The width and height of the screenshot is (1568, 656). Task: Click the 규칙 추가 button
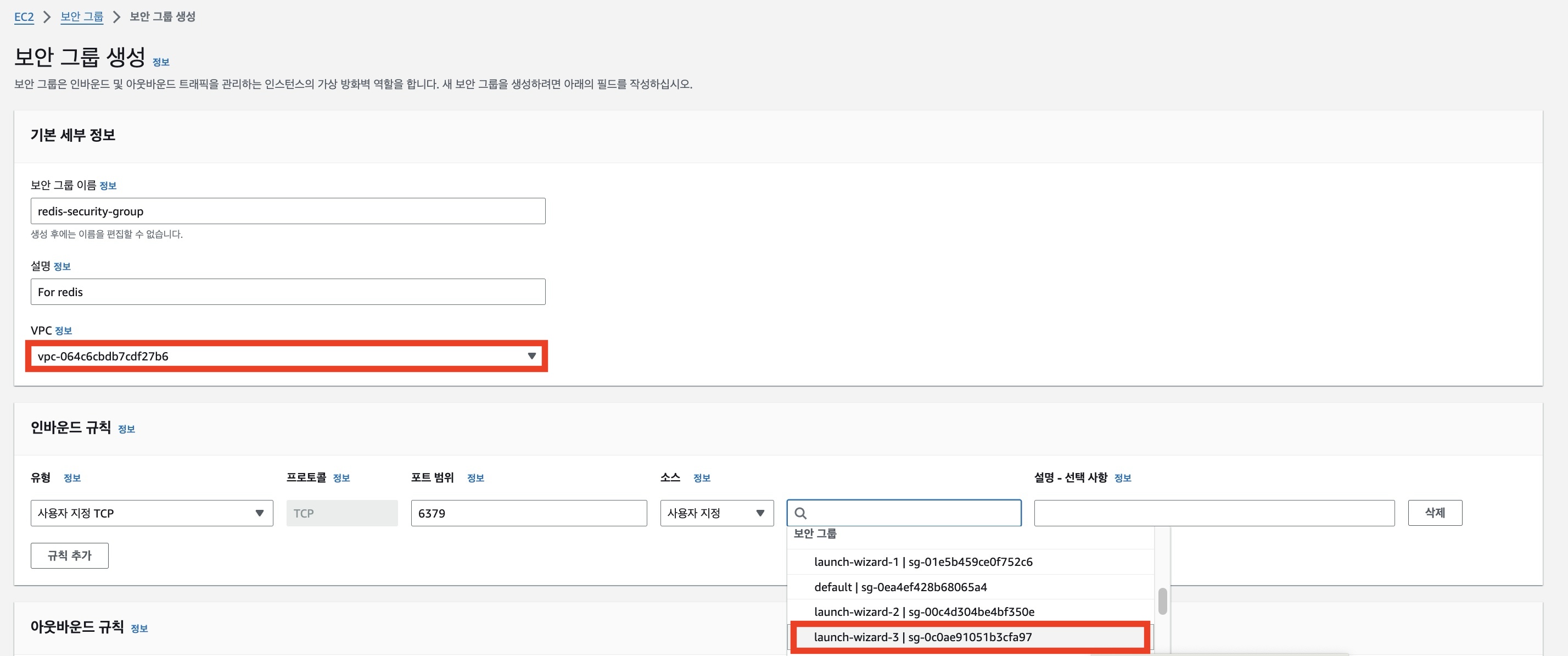coord(69,555)
